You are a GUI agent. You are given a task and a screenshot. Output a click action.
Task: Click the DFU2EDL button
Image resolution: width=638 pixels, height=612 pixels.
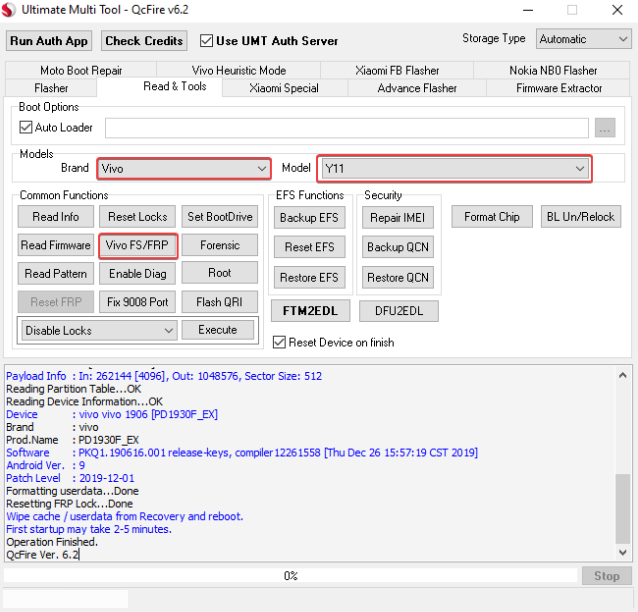[399, 311]
